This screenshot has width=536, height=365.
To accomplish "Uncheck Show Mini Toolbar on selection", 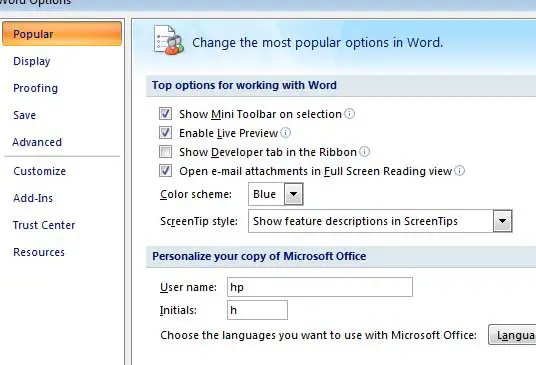I will [x=165, y=113].
